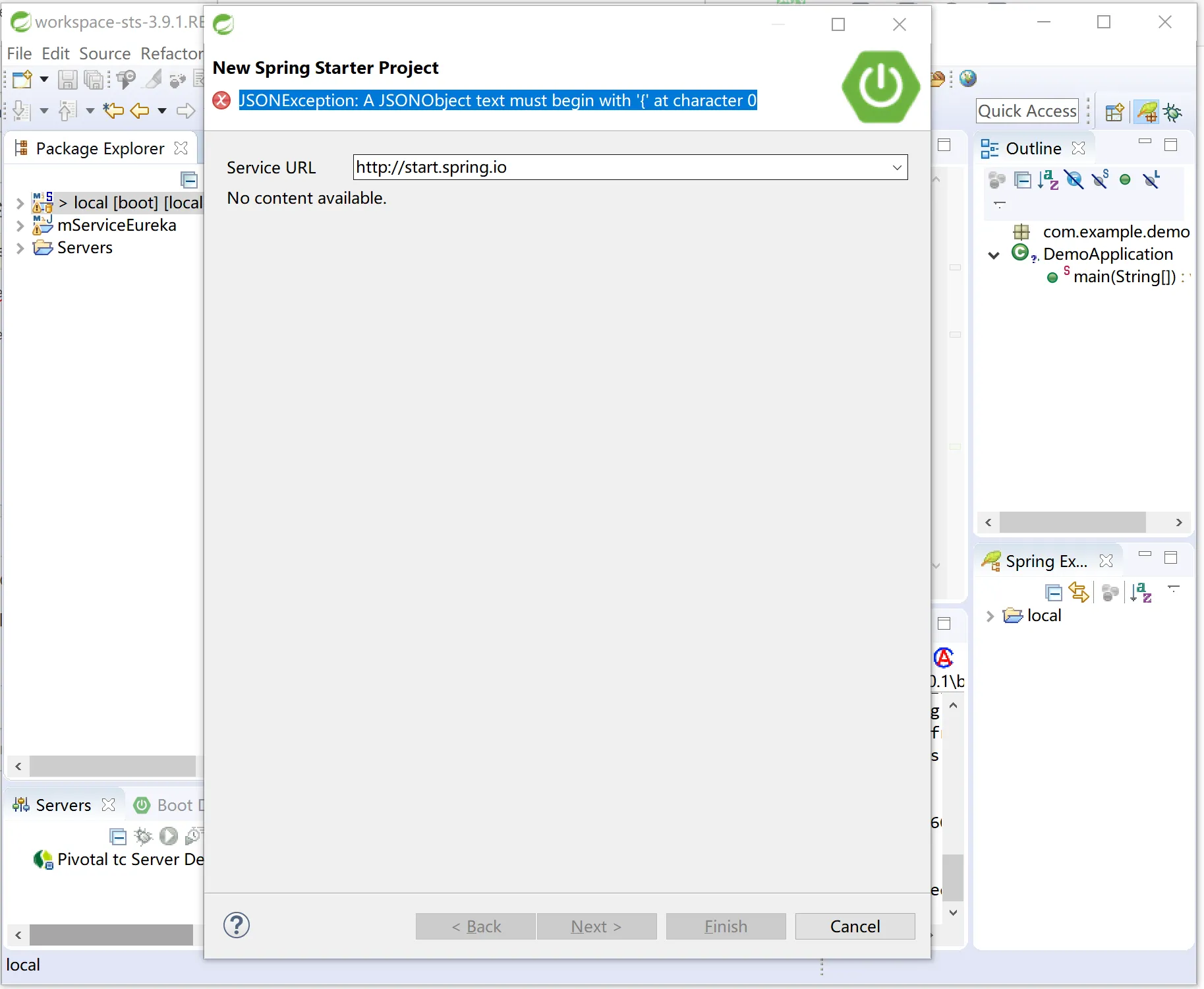Toggle Hide Local Types in Outline
Screen dimensions: 1204x989
[x=1152, y=179]
